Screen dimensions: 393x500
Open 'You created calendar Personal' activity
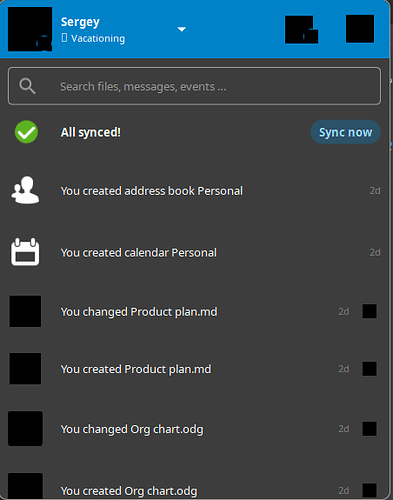194,252
